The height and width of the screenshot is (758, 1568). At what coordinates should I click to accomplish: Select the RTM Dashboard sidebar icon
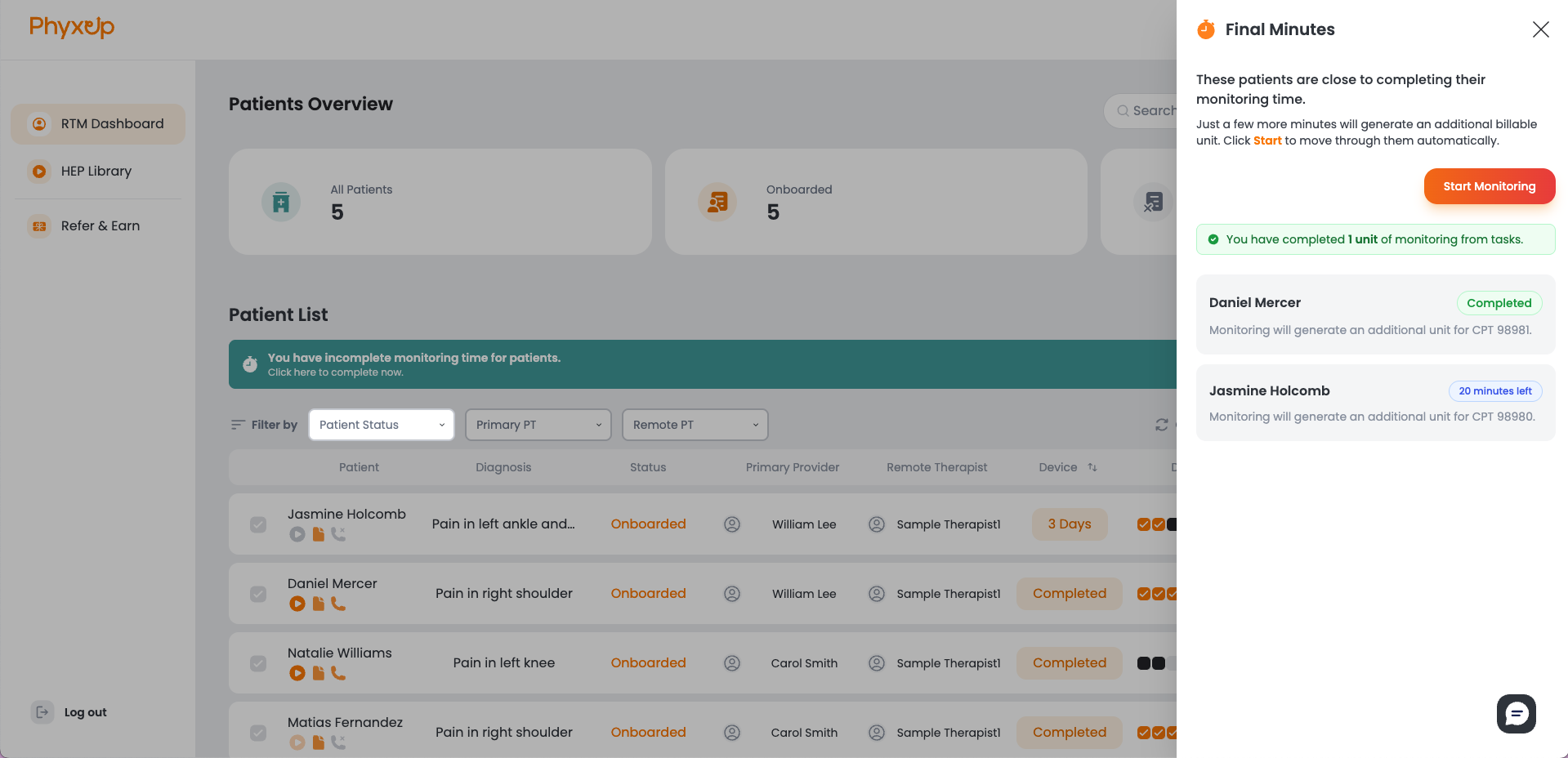39,123
